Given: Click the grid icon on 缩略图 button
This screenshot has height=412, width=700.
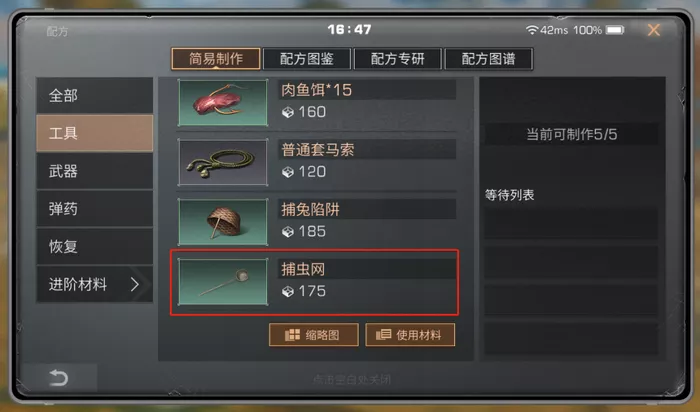Looking at the screenshot, I should (x=292, y=335).
